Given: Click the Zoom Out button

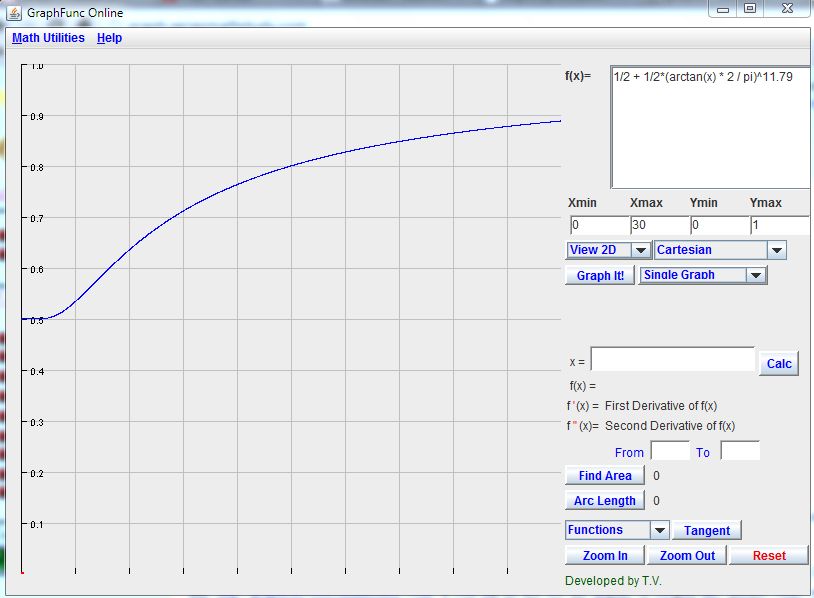Looking at the screenshot, I should tap(687, 555).
